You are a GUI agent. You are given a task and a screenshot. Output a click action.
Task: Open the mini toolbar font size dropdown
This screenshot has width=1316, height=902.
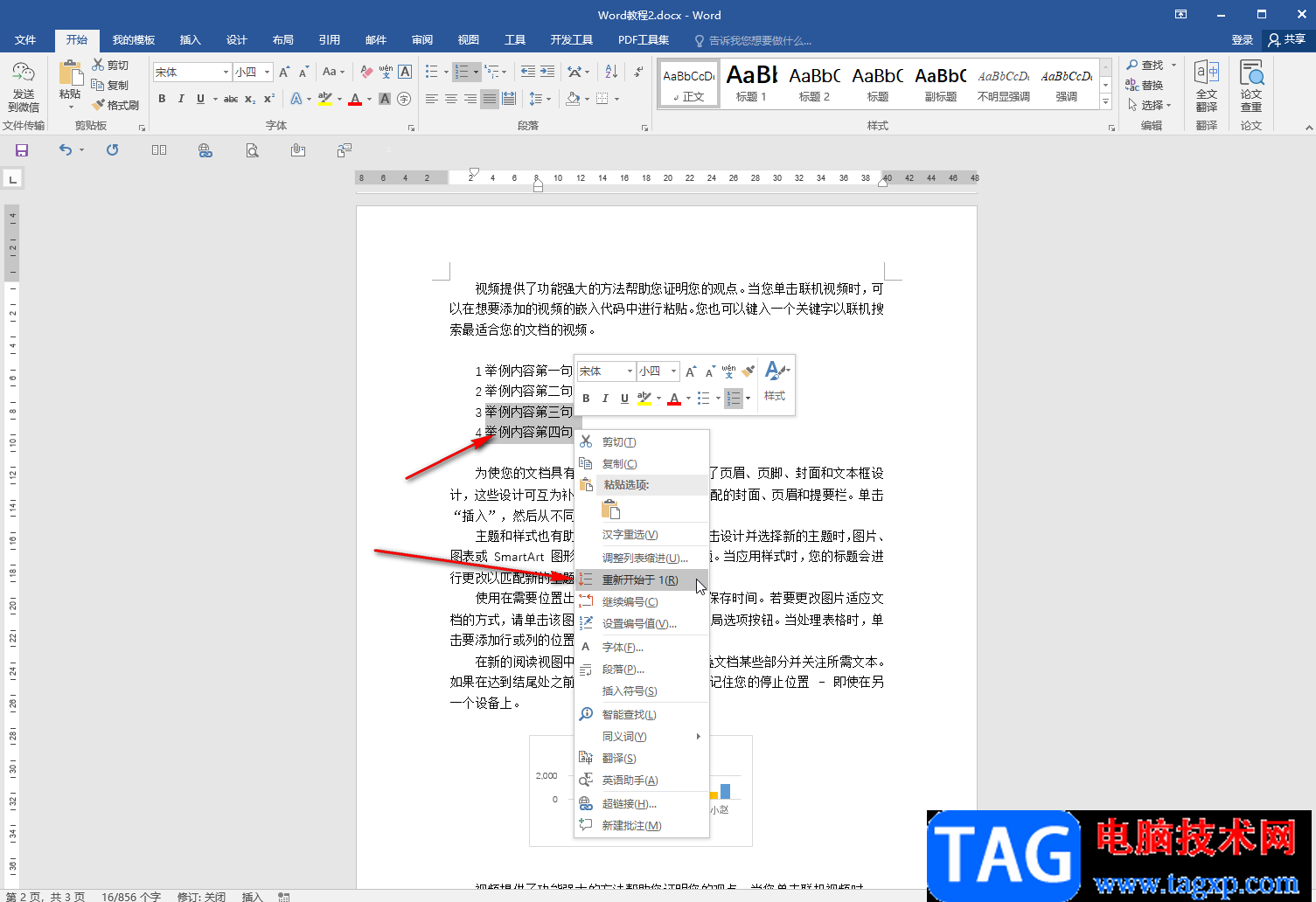point(673,371)
